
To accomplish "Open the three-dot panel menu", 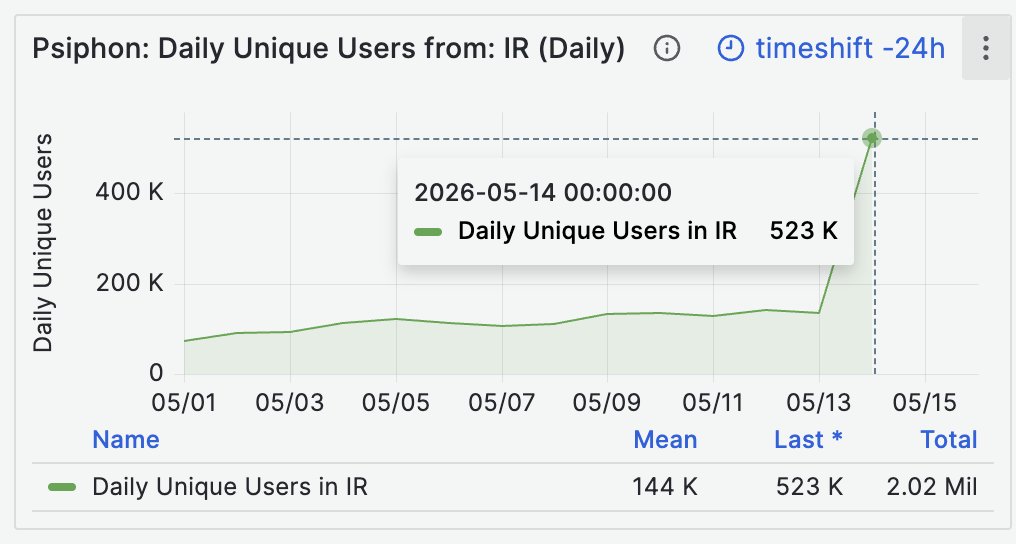I will (x=986, y=48).
